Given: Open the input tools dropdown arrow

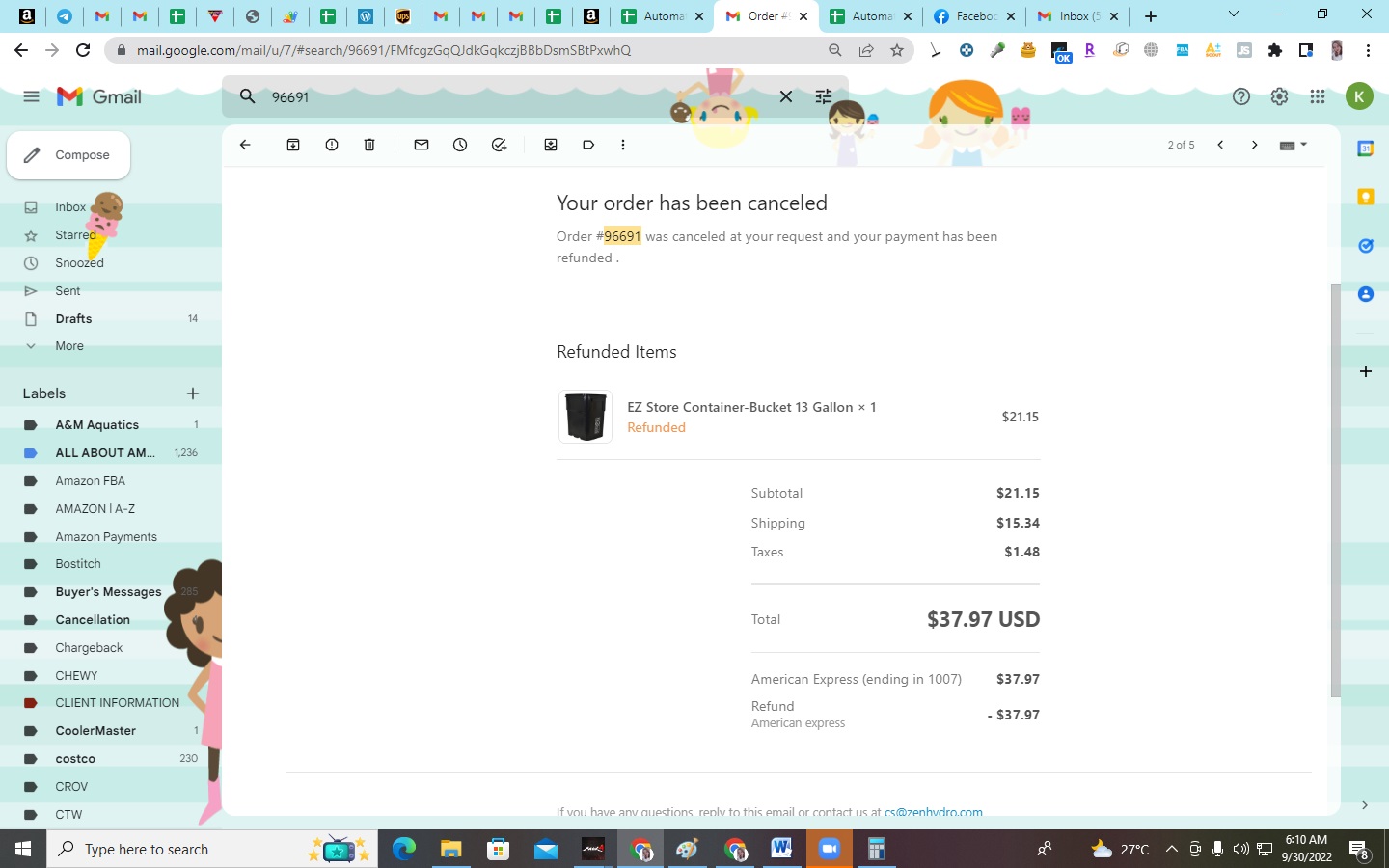Looking at the screenshot, I should (1304, 145).
